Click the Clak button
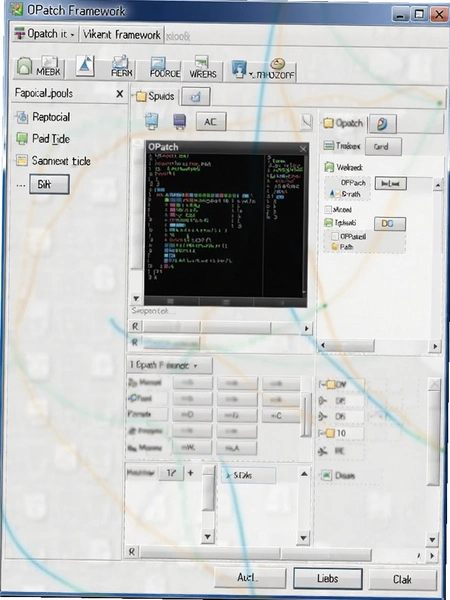Image resolution: width=450 pixels, height=600 pixels. click(403, 580)
